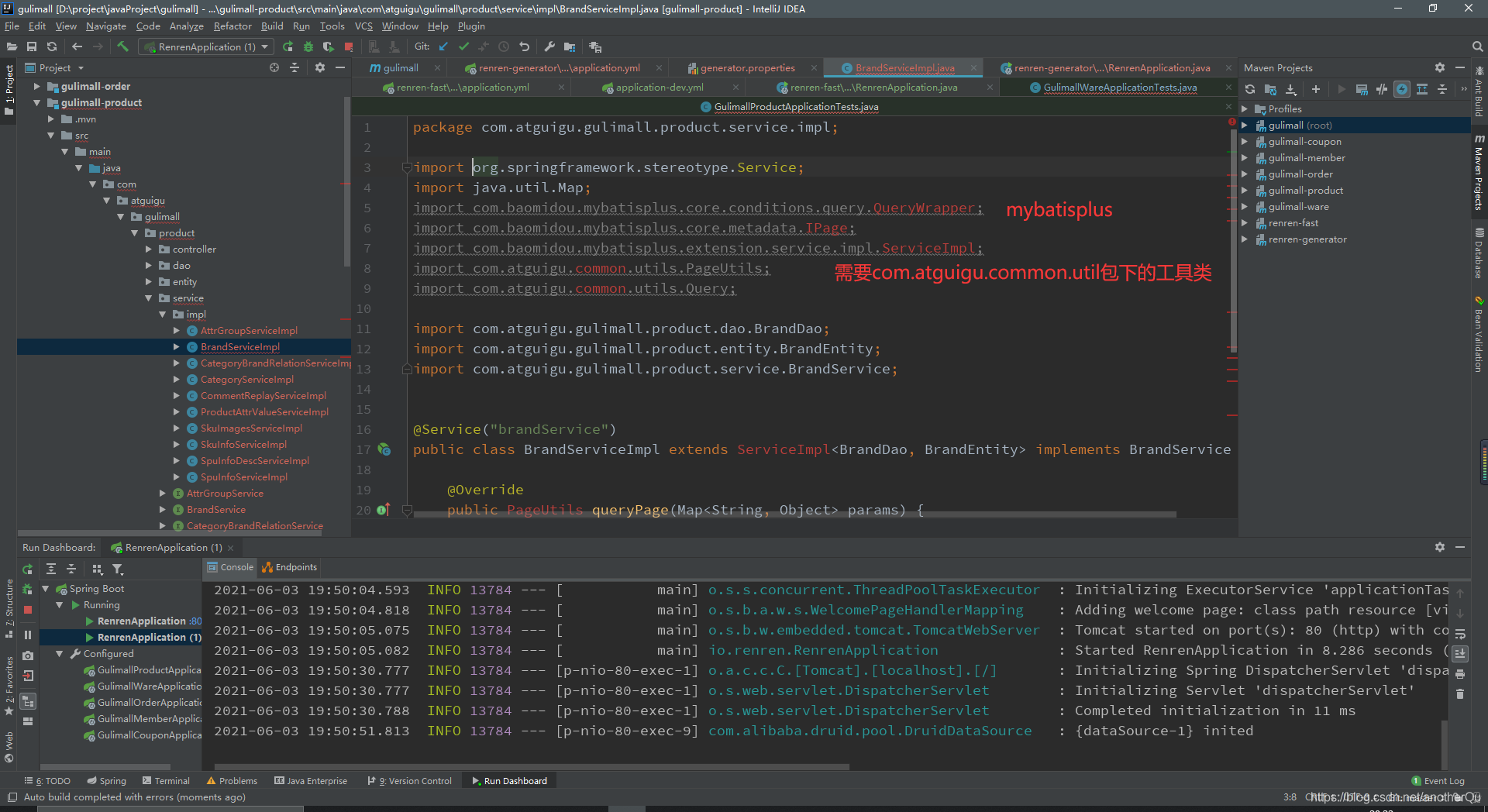Click the Run Dashboard filter funnel icon
Screen dimensions: 1488x812
coord(118,569)
